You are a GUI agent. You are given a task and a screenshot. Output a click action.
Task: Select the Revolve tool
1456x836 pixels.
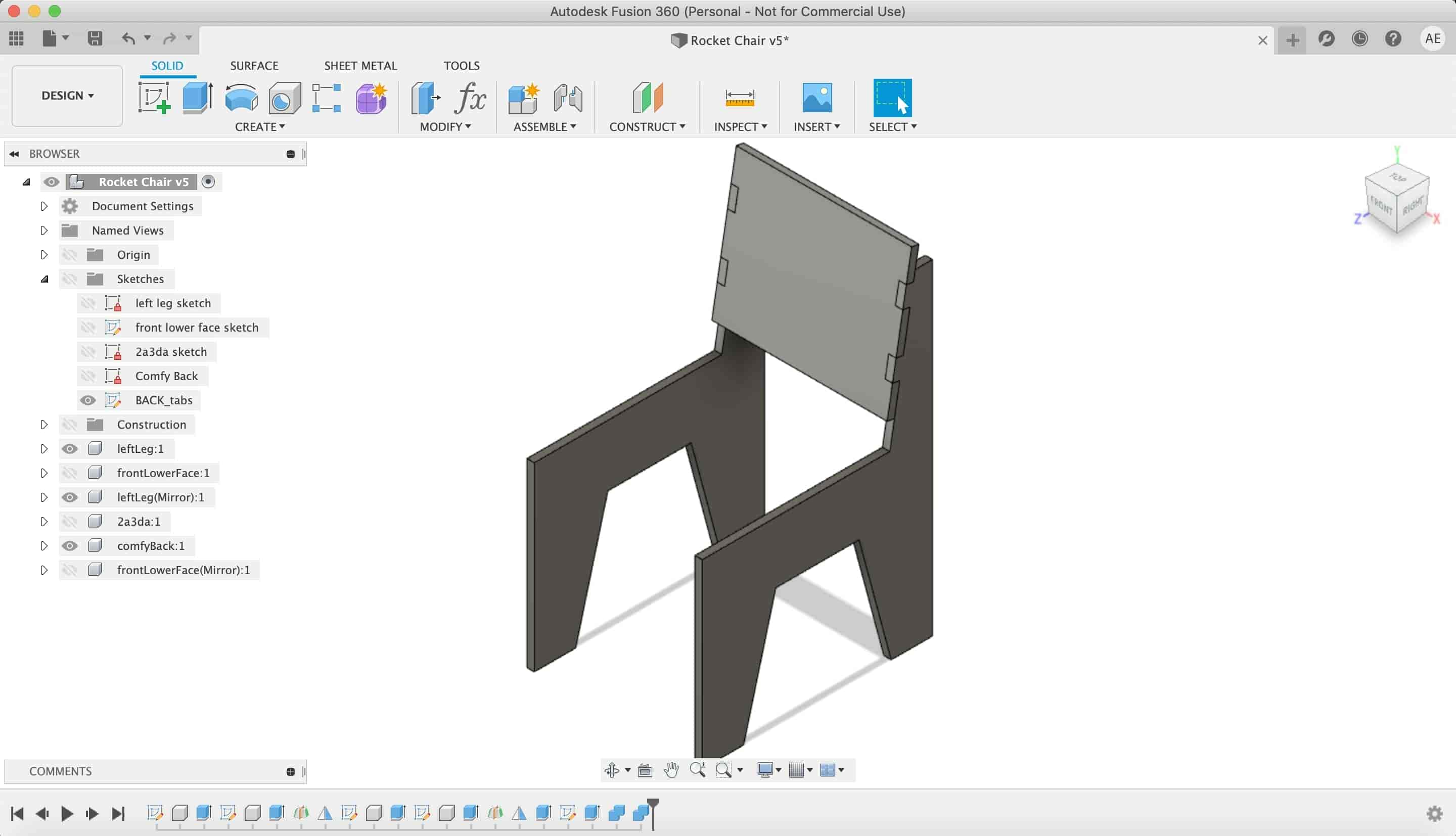point(241,98)
